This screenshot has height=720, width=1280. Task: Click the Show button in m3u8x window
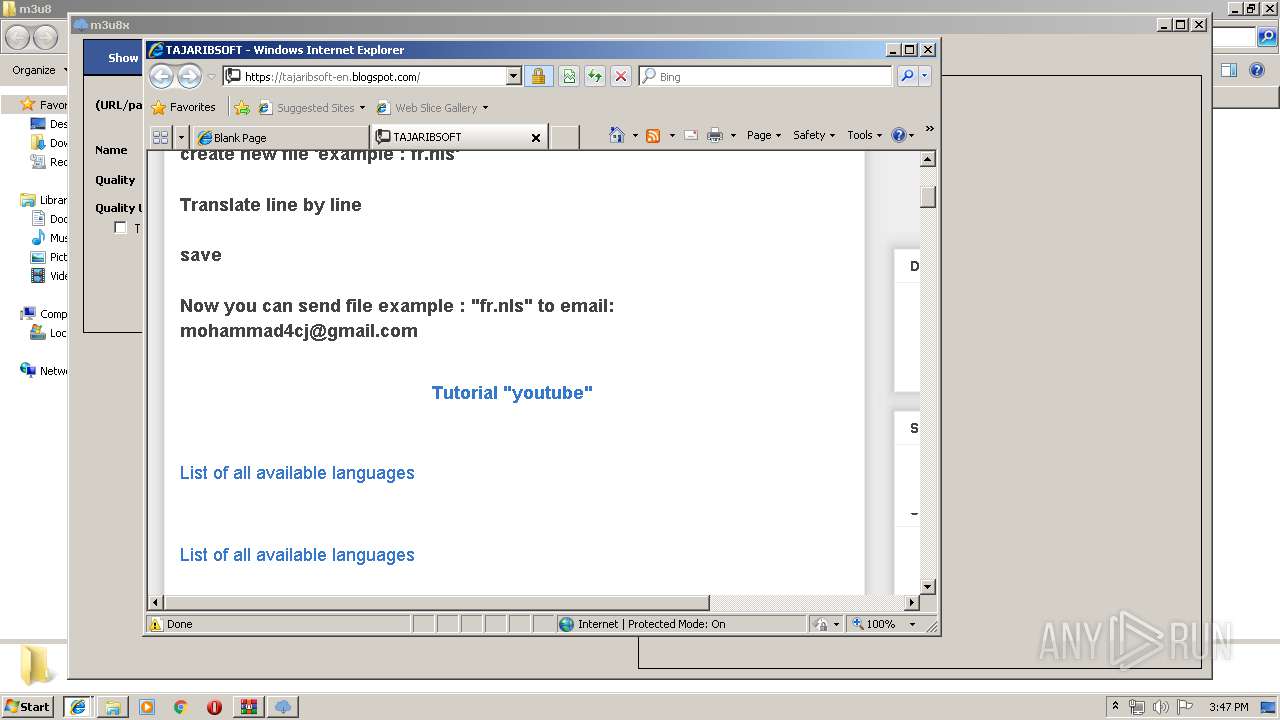pos(123,58)
